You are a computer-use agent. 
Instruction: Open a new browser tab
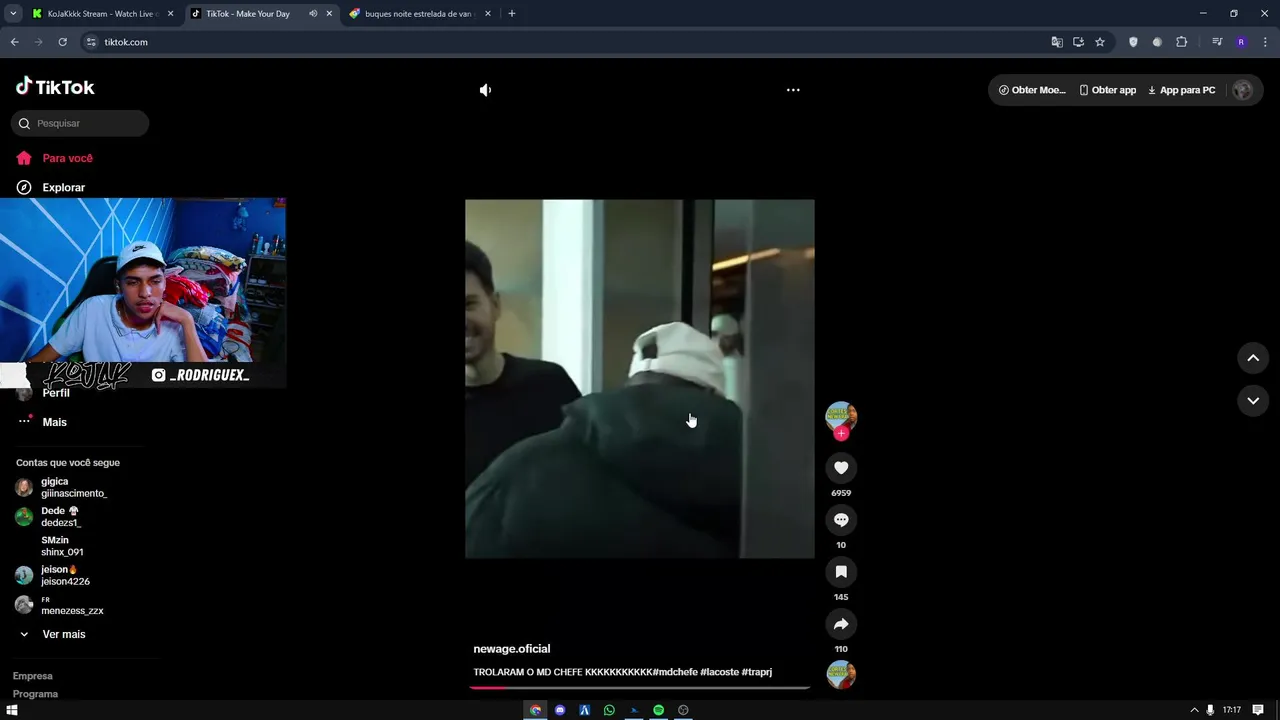coord(512,14)
